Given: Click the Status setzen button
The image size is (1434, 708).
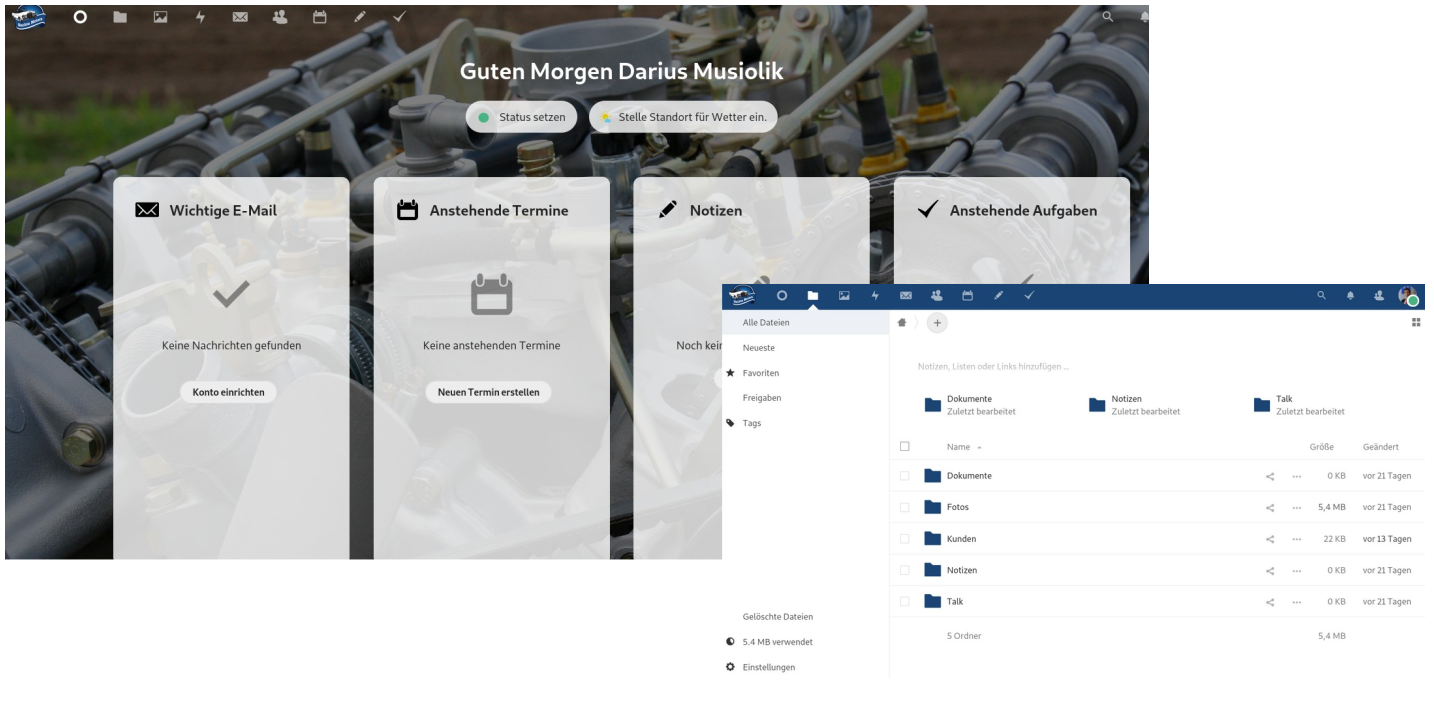Looking at the screenshot, I should [521, 117].
